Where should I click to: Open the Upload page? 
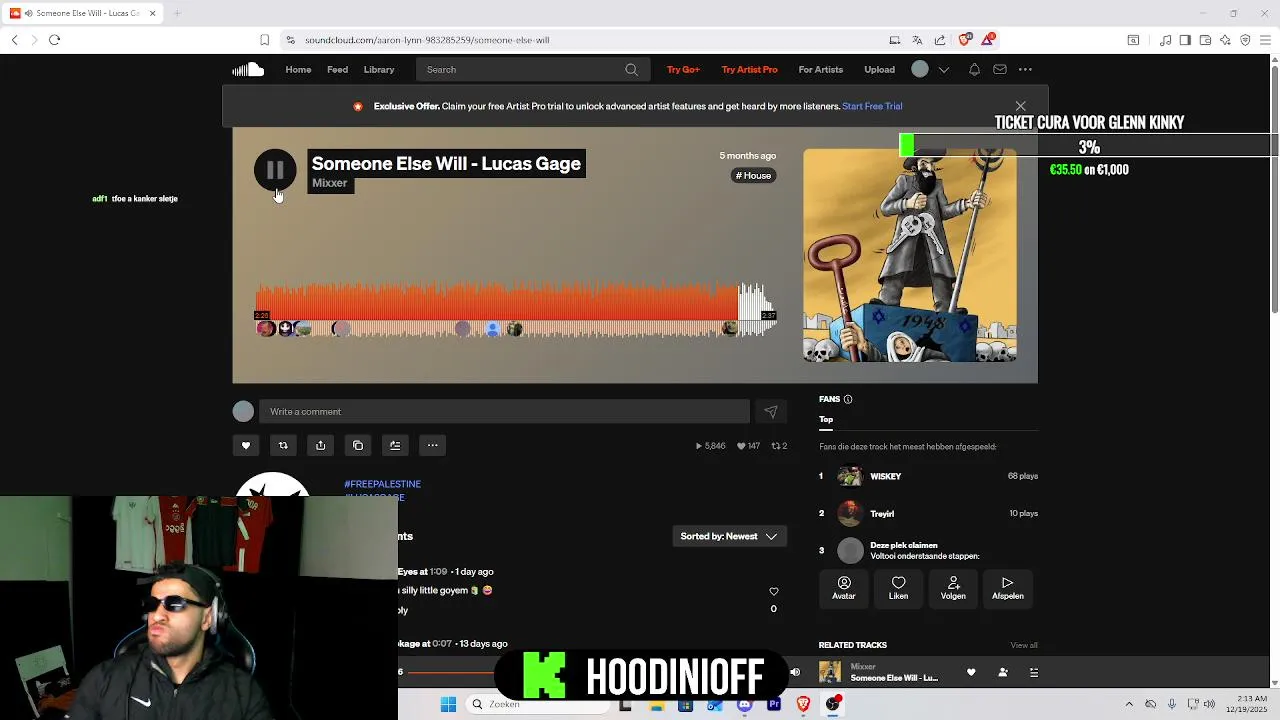tap(879, 69)
